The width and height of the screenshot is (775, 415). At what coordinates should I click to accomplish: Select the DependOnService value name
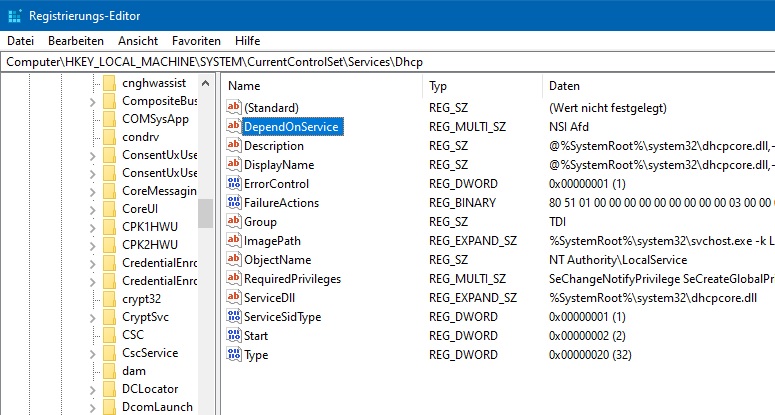point(291,126)
